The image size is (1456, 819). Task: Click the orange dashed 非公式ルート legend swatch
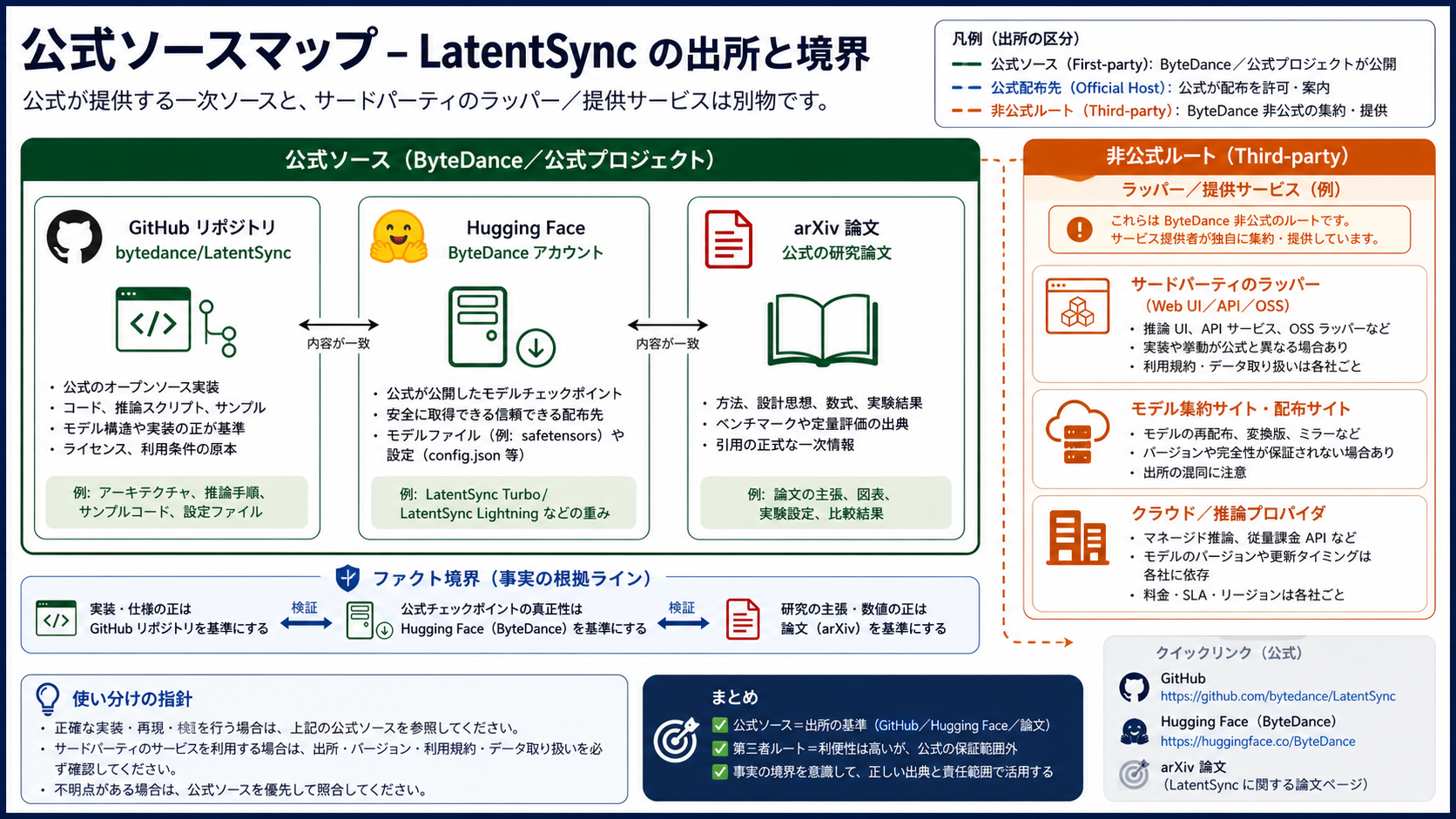967,111
